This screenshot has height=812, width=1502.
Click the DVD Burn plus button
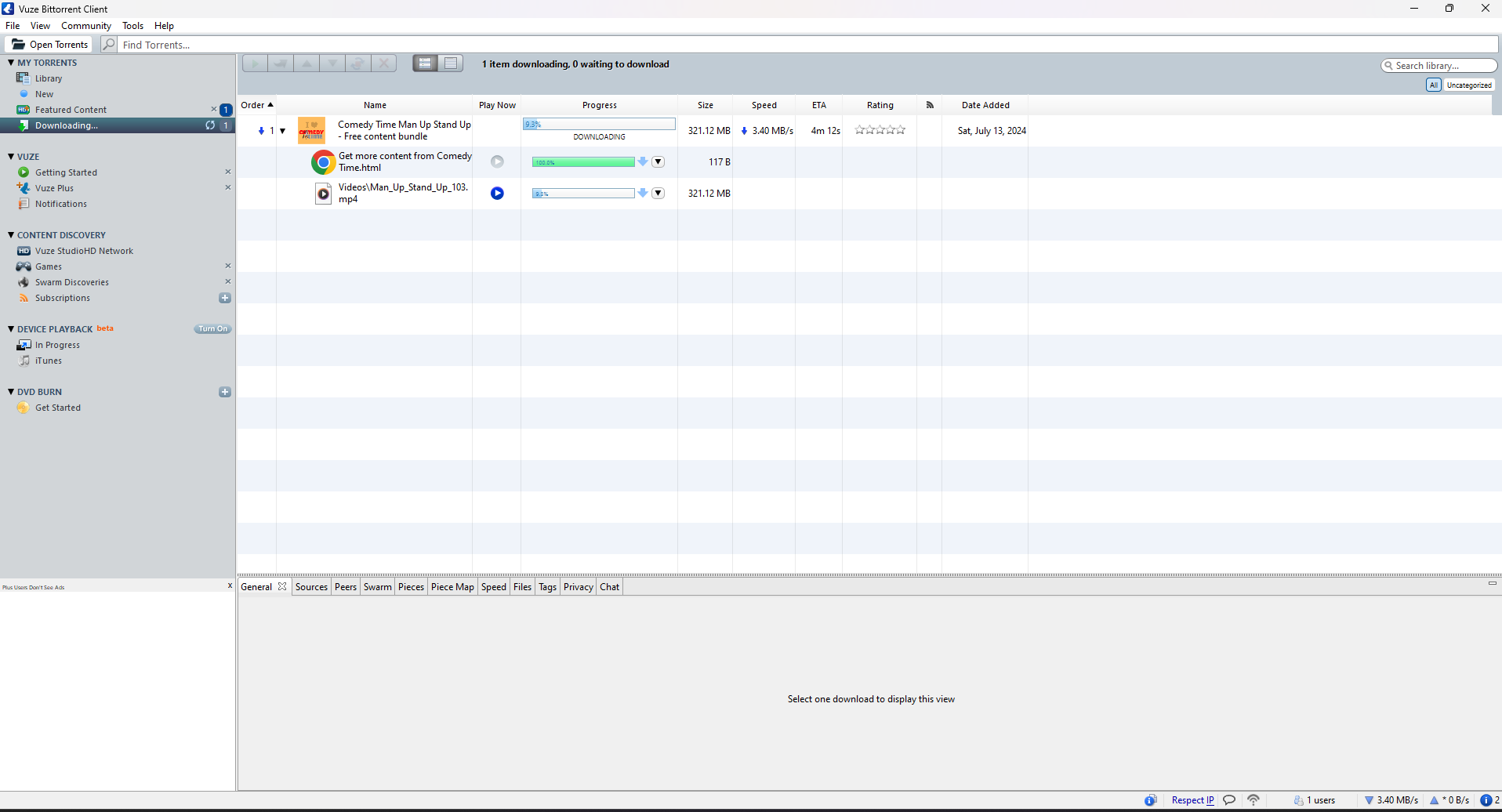[225, 392]
